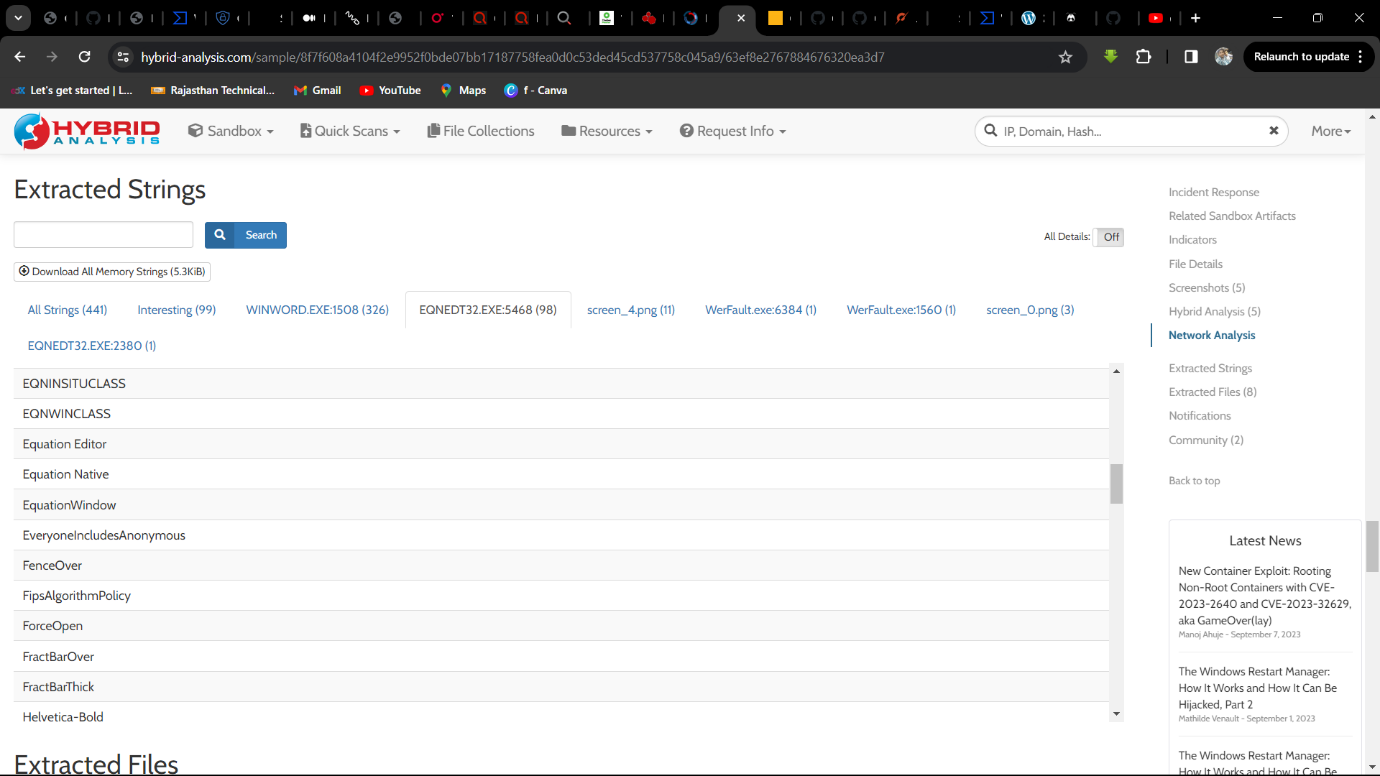The width and height of the screenshot is (1380, 776).
Task: Switch to the Interesting (99) tab
Action: [x=177, y=310]
